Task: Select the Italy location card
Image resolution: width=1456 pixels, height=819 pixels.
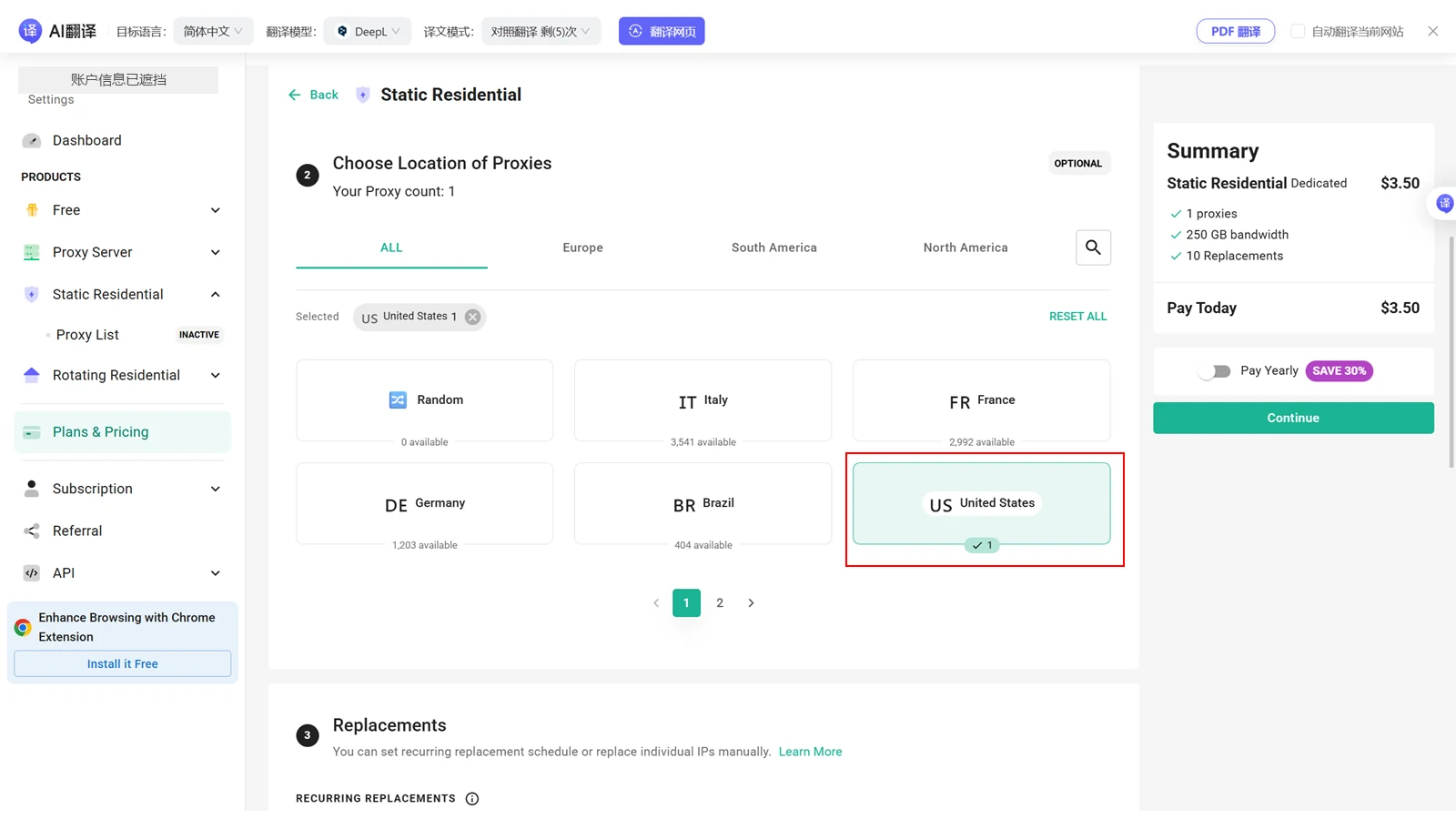Action: point(703,400)
